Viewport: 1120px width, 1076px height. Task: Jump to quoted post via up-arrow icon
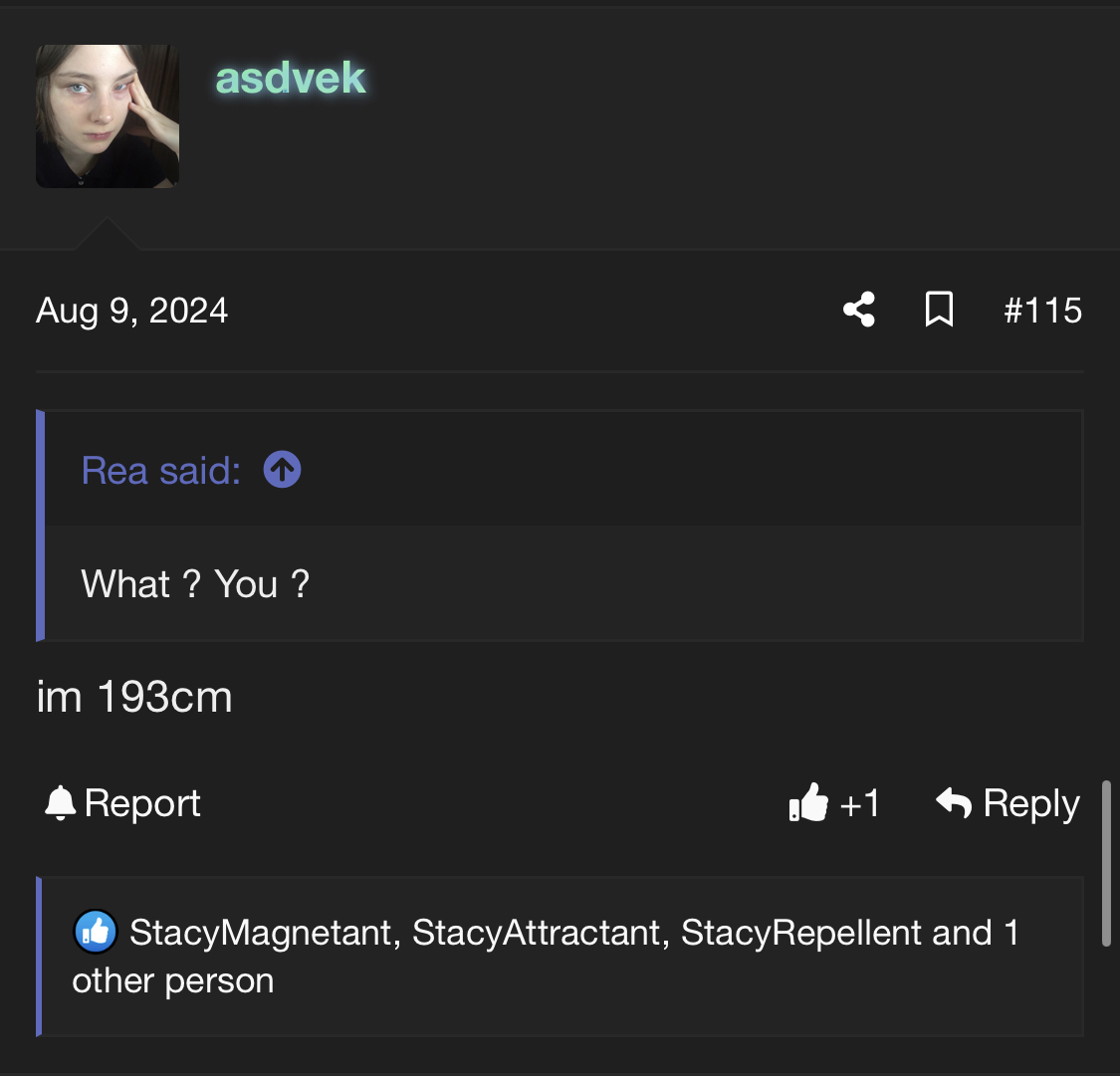(282, 470)
